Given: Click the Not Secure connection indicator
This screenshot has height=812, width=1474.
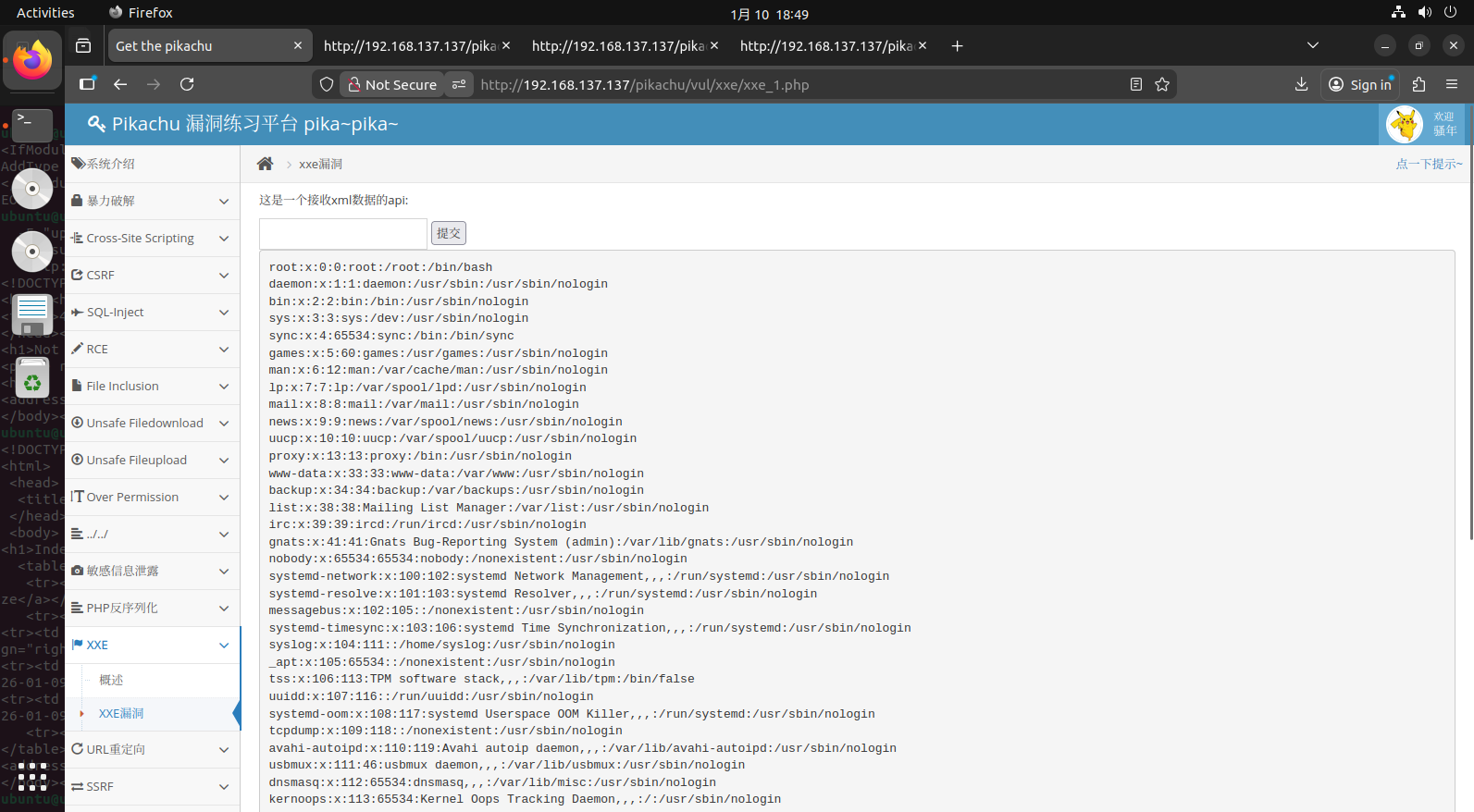Looking at the screenshot, I should (x=391, y=84).
